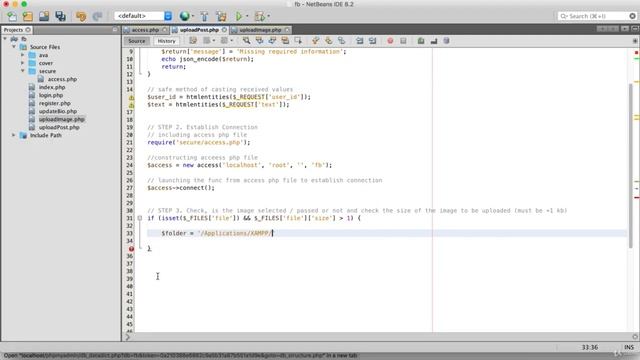The width and height of the screenshot is (640, 360).
Task: Click the Open Project toolbar icon
Action: click(44, 16)
